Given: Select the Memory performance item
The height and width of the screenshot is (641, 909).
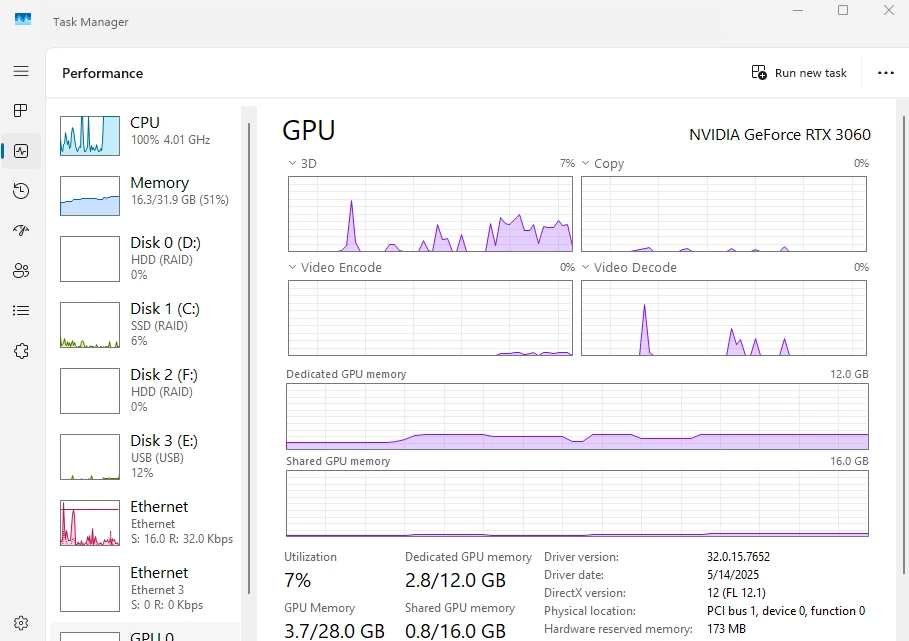Looking at the screenshot, I should (x=145, y=196).
